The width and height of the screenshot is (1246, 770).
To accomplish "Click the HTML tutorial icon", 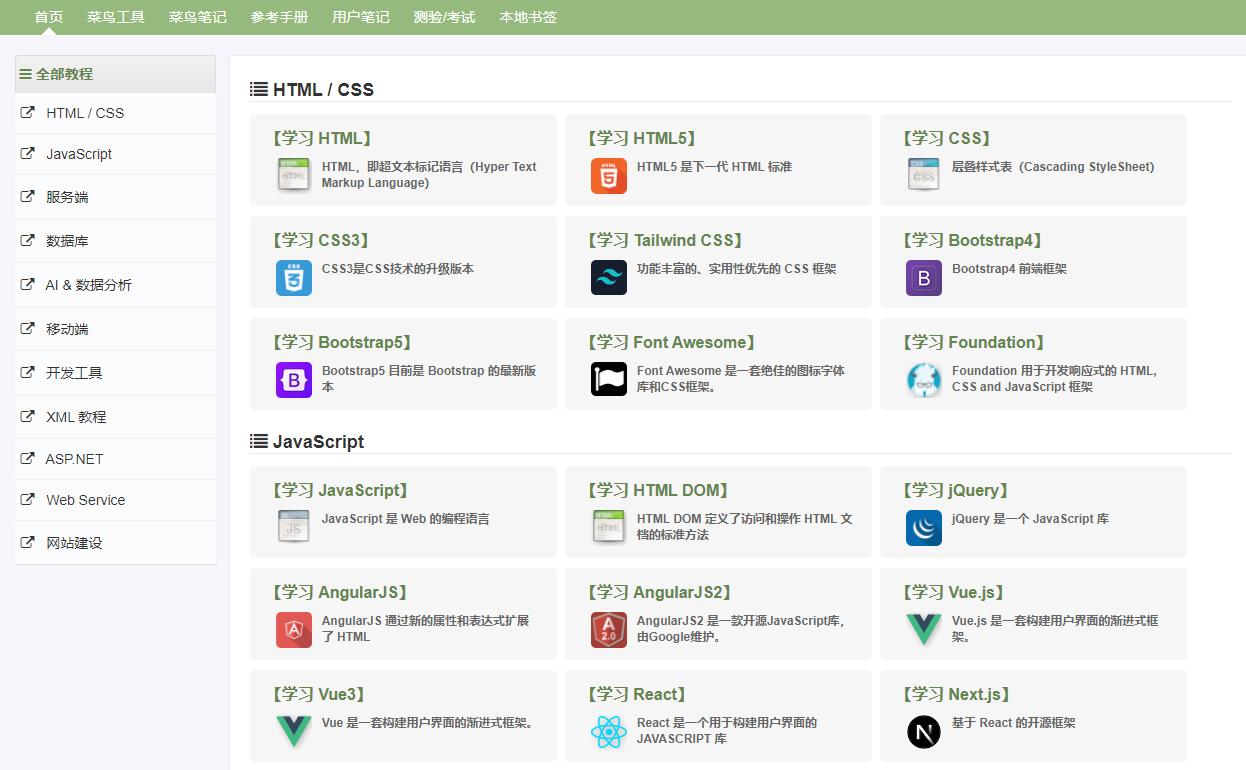I will (294, 176).
